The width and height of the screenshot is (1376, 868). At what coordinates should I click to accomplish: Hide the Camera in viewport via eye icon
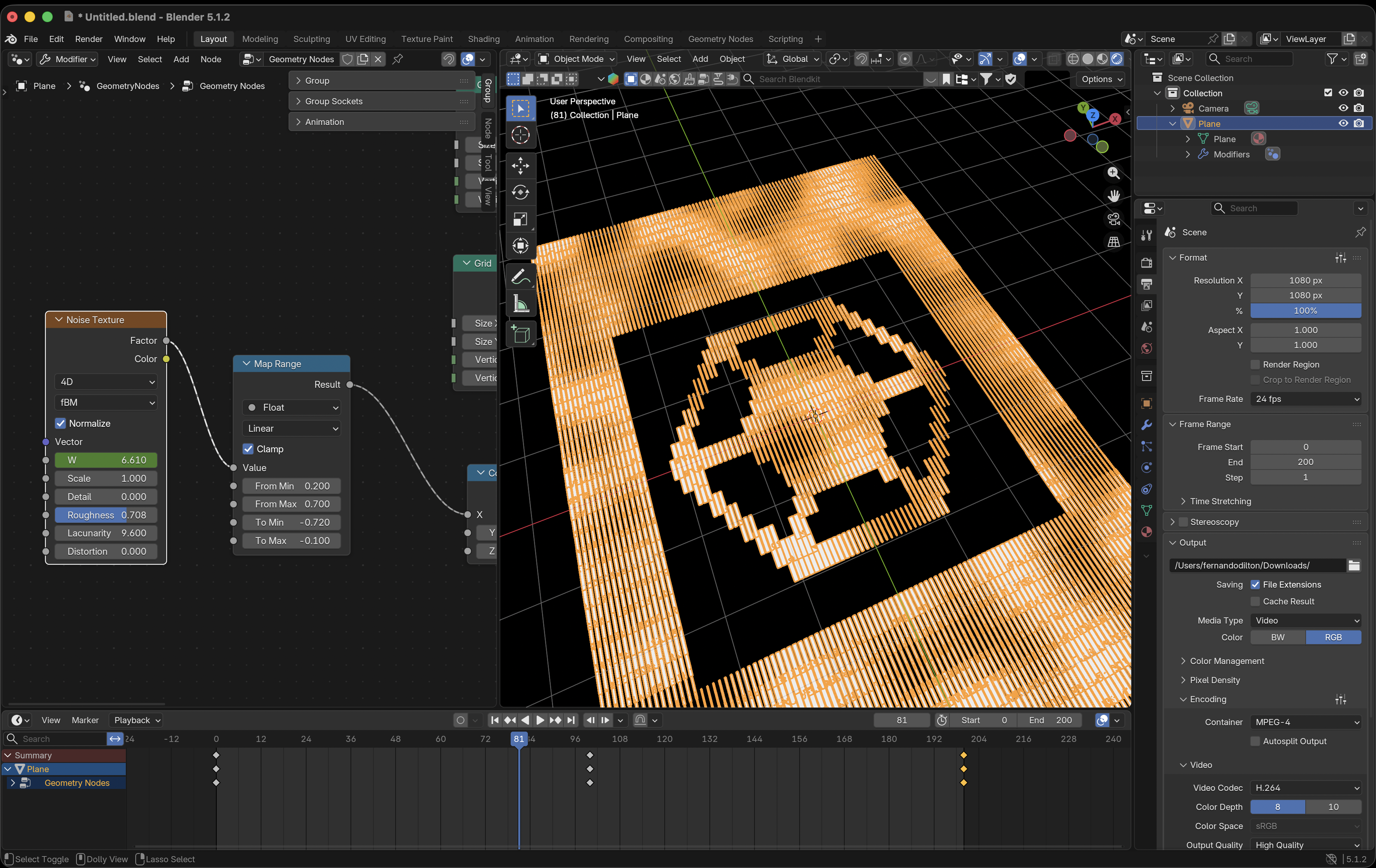pyautogui.click(x=1343, y=108)
